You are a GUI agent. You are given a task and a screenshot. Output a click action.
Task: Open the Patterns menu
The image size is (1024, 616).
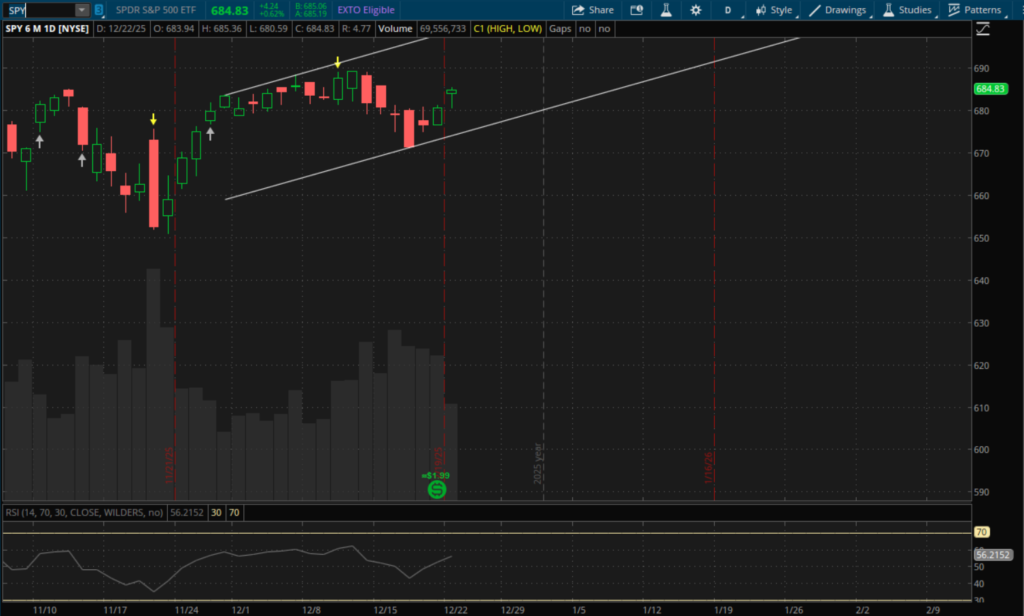[975, 10]
